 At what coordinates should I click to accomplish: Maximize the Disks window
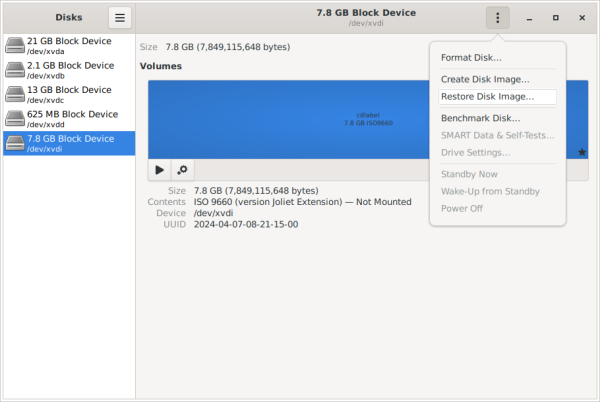(x=556, y=18)
